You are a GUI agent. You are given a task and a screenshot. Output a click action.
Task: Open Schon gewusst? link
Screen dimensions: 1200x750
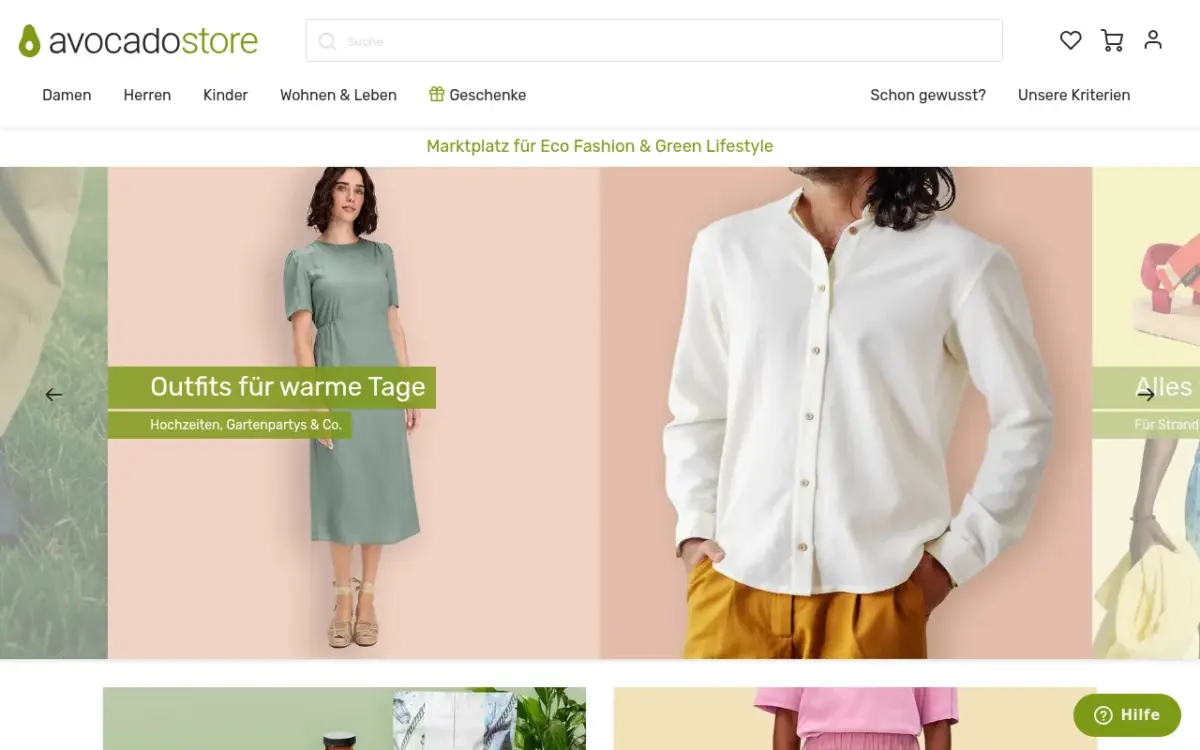coord(928,95)
